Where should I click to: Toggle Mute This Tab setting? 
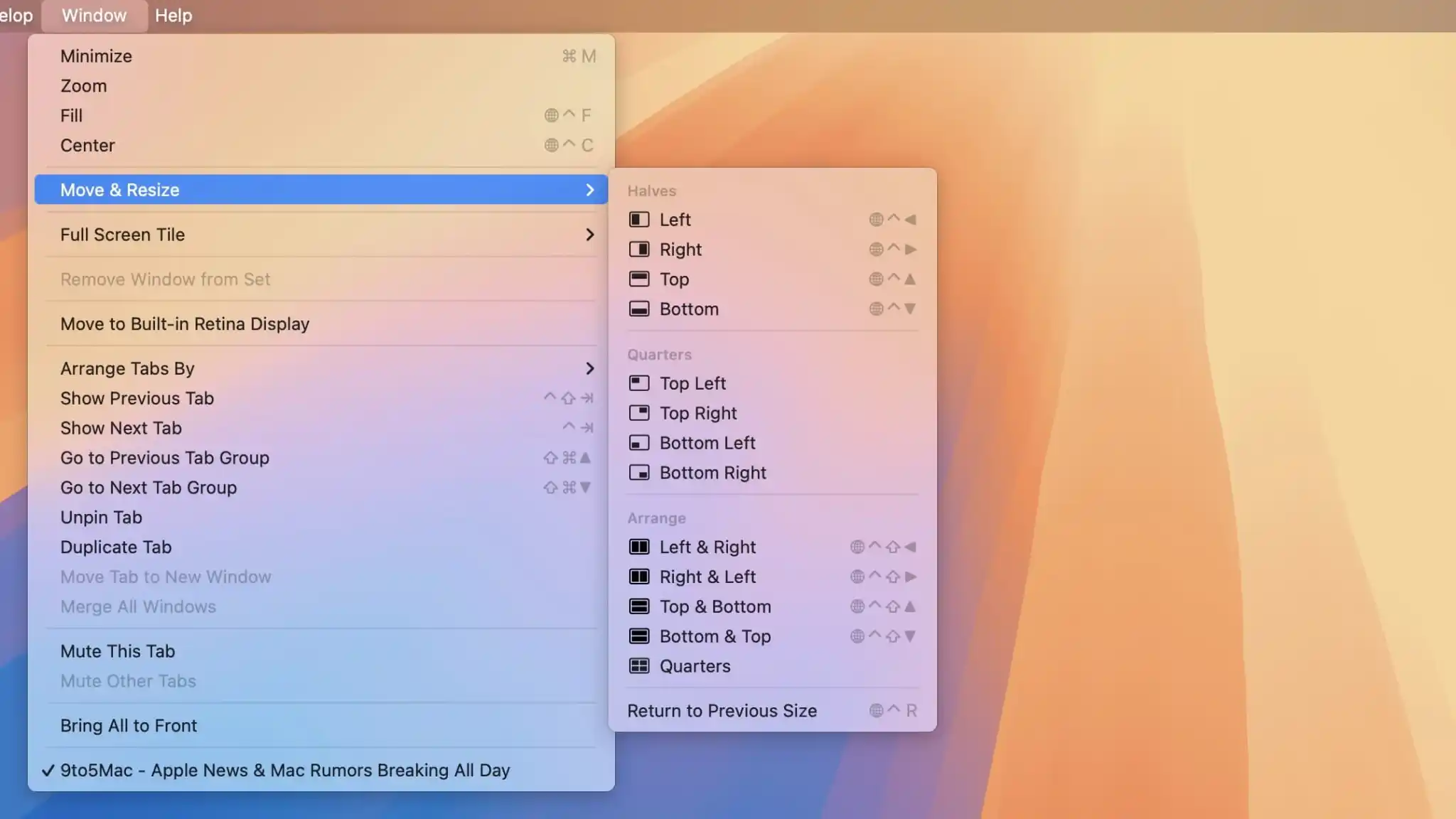[x=117, y=651]
